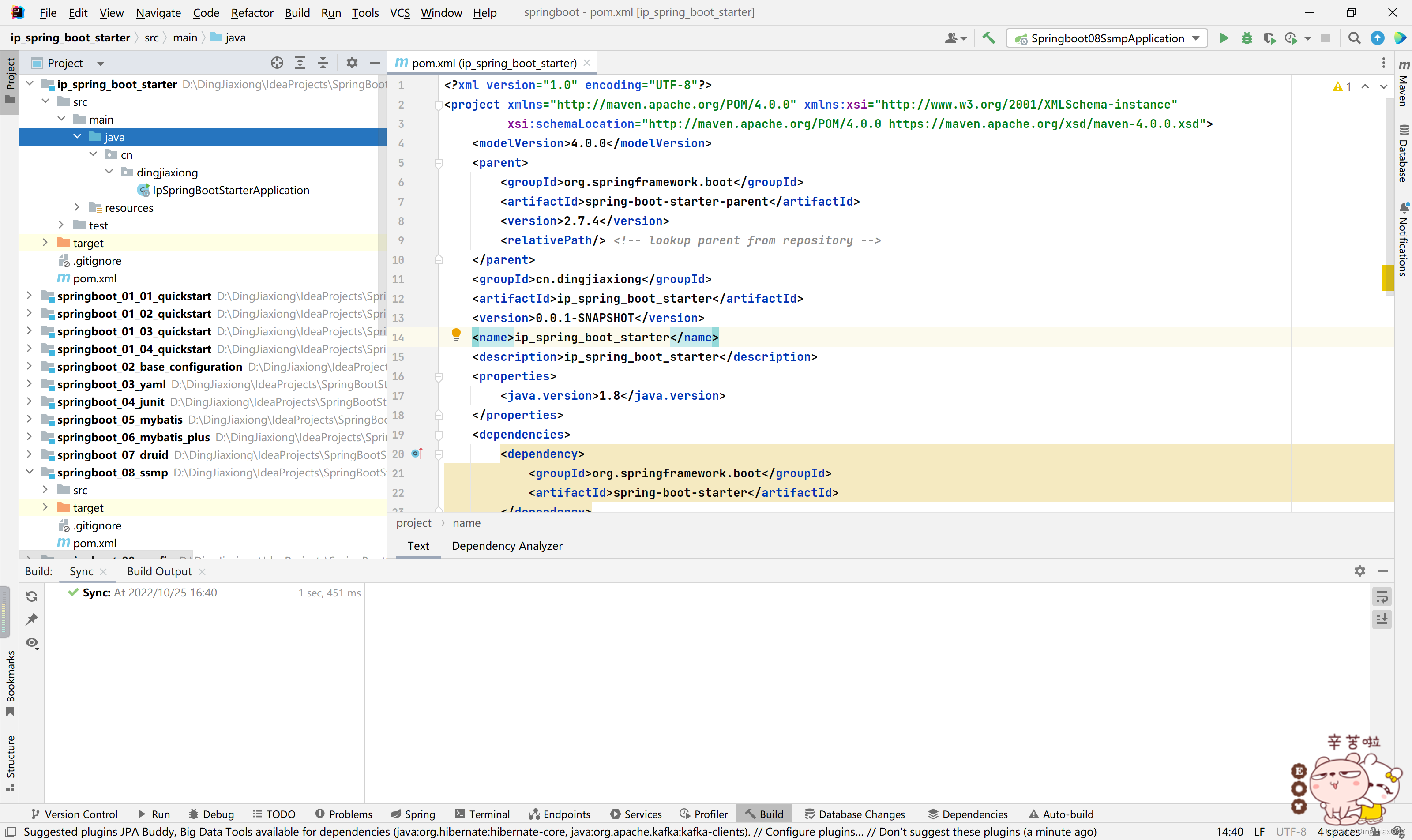Collapse springboot_08_ssmp module
1412x840 pixels.
30,472
